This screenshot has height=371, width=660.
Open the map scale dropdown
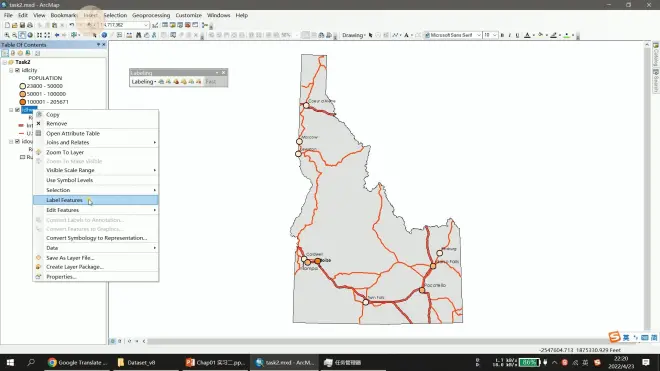pos(146,25)
